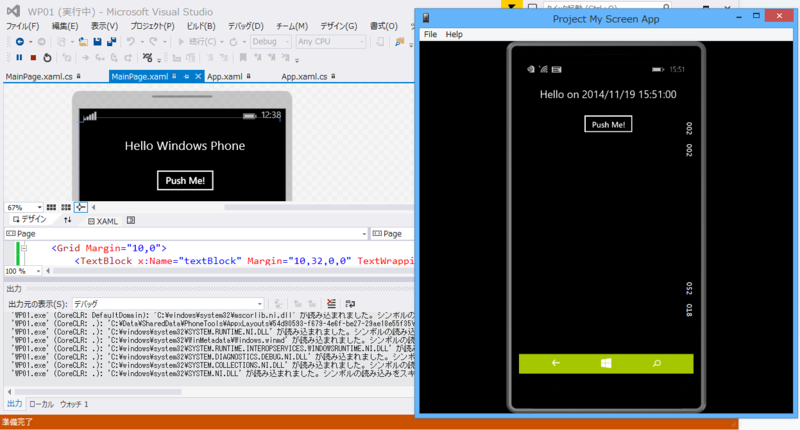Open the デザイン(G) menu

pos(338,26)
